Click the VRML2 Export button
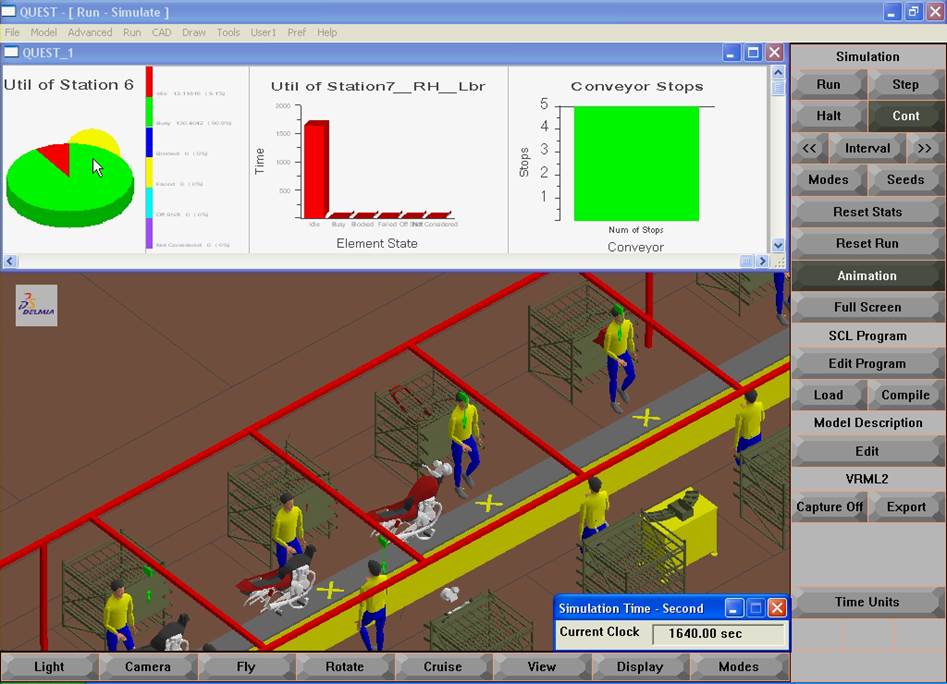The image size is (947, 684). [905, 507]
